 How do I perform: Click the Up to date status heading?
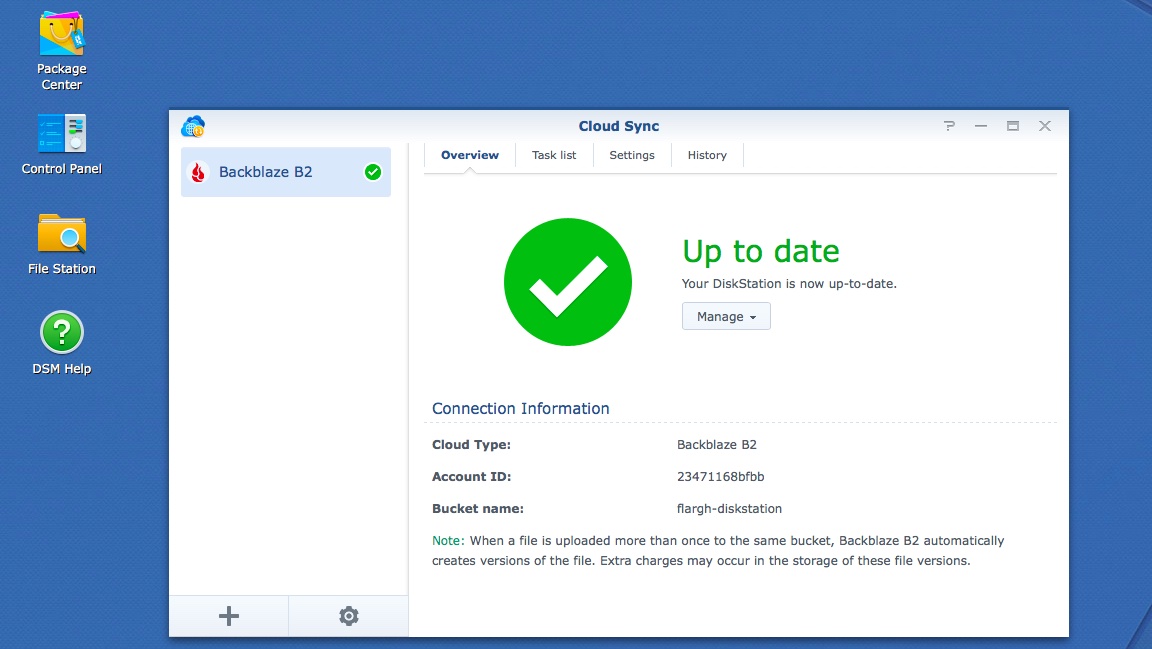(760, 251)
